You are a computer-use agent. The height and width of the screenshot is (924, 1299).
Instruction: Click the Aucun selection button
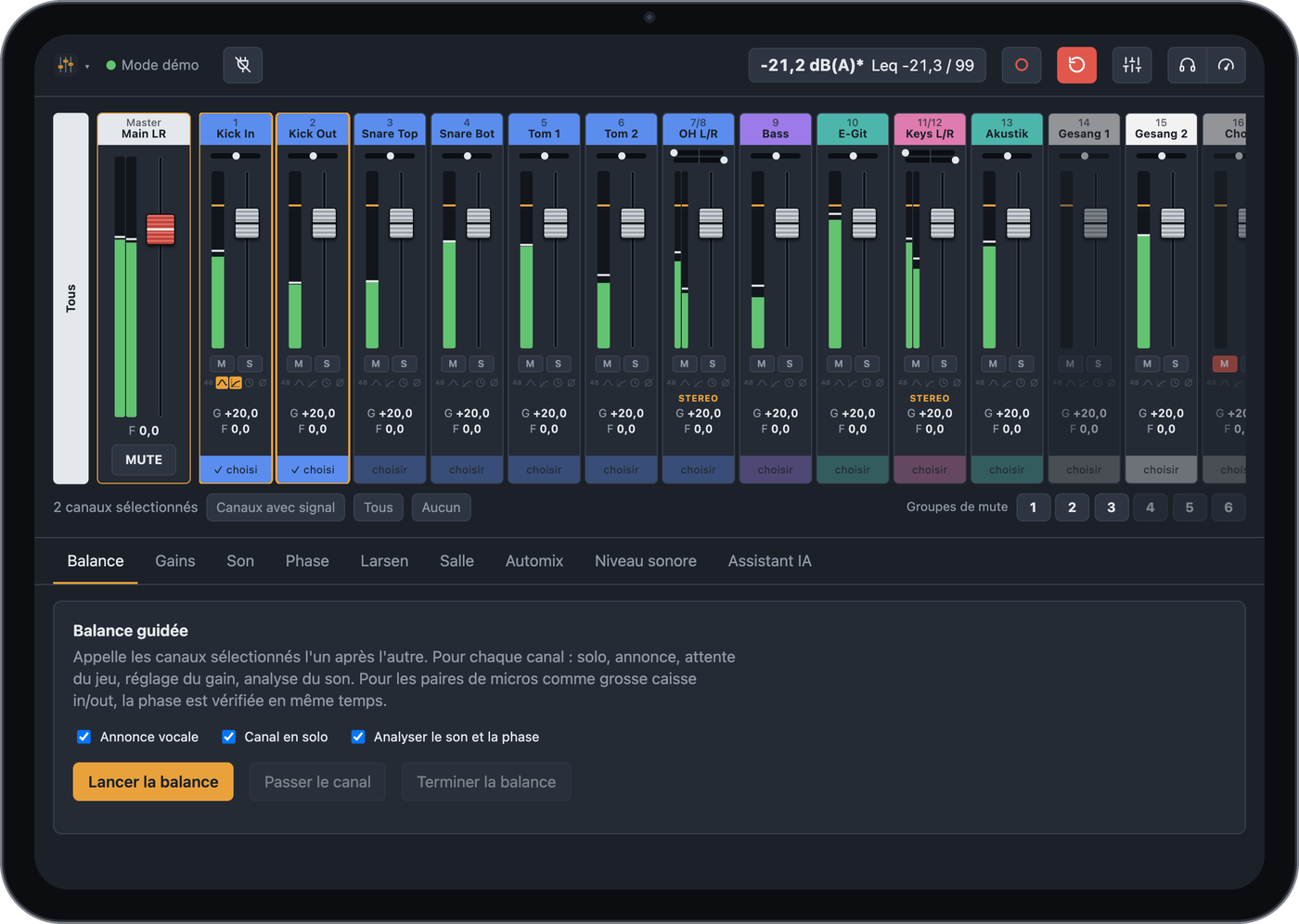(441, 507)
